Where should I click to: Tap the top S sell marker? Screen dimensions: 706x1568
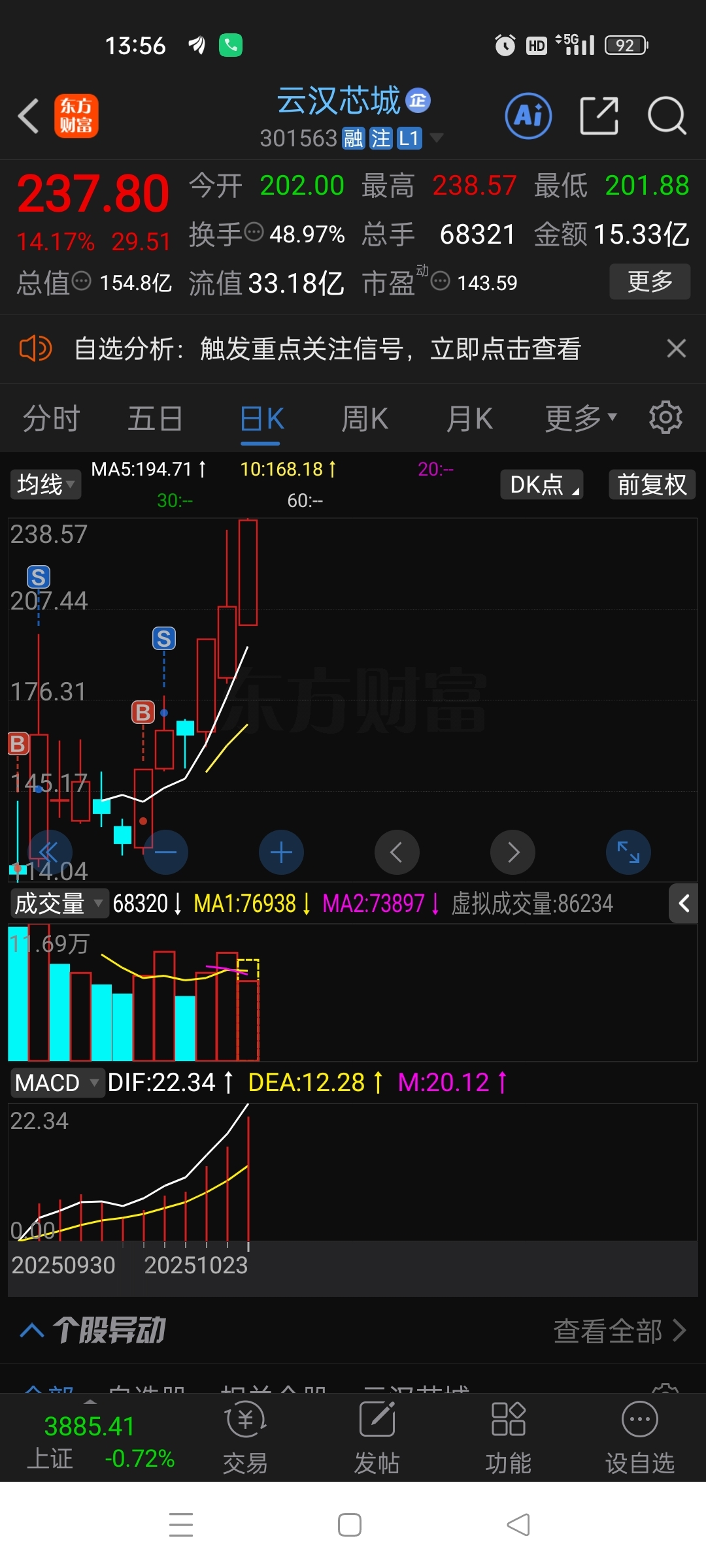pyautogui.click(x=38, y=578)
